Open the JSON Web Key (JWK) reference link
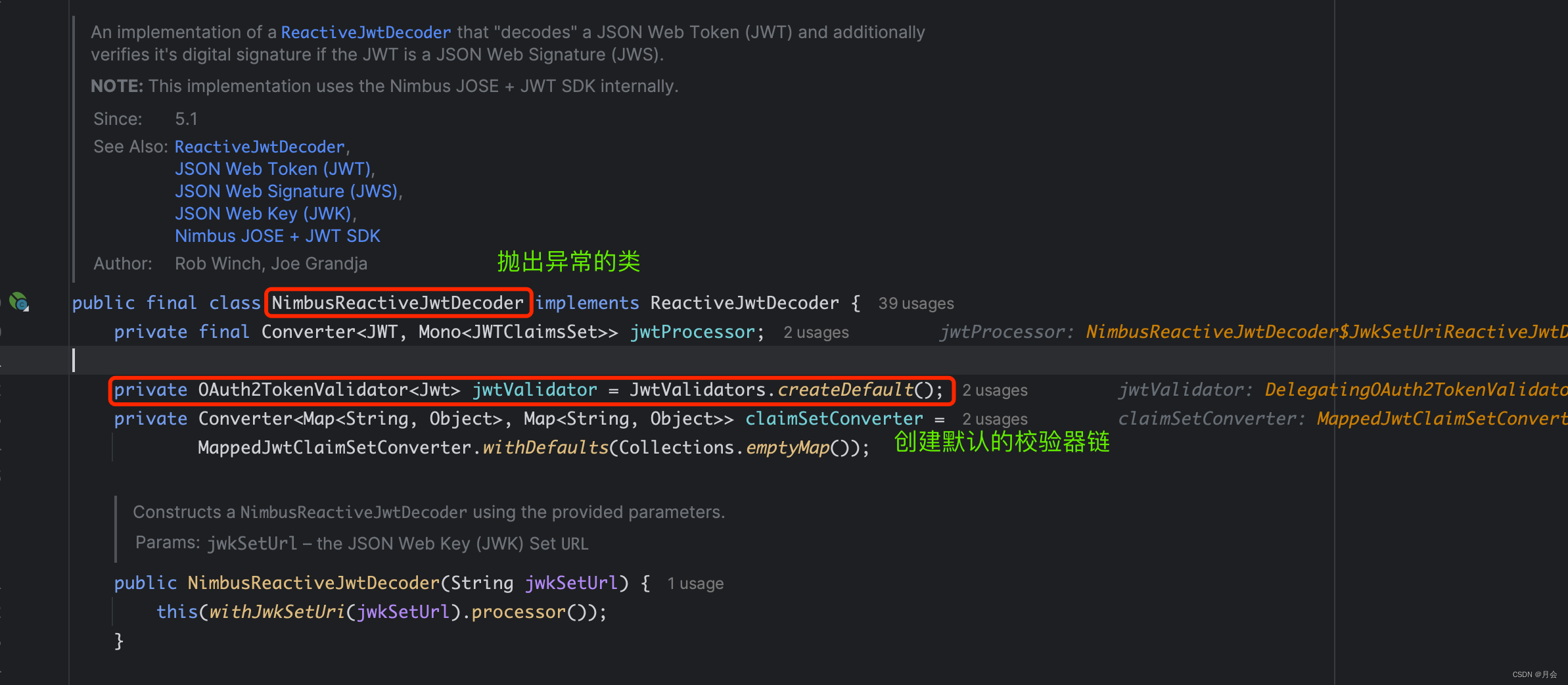 264,214
